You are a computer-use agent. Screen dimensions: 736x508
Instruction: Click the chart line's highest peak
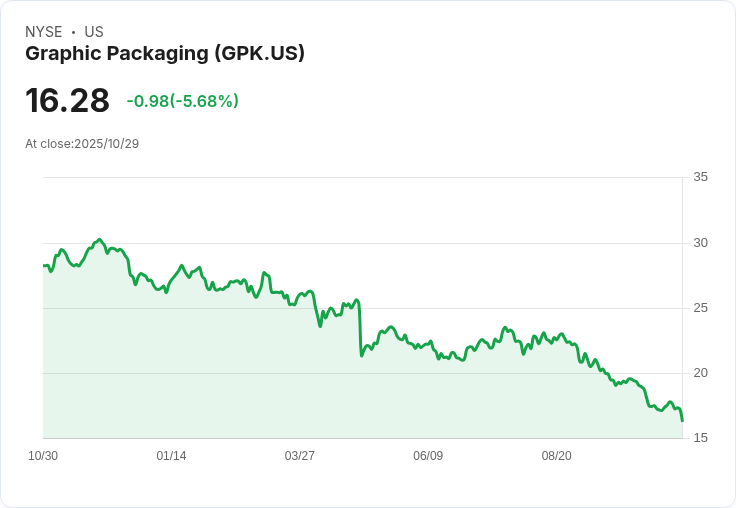(x=99, y=240)
